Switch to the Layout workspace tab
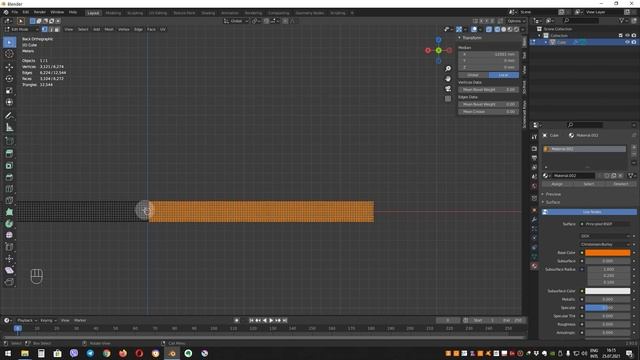Screen dimensions: 640x360 [93, 13]
